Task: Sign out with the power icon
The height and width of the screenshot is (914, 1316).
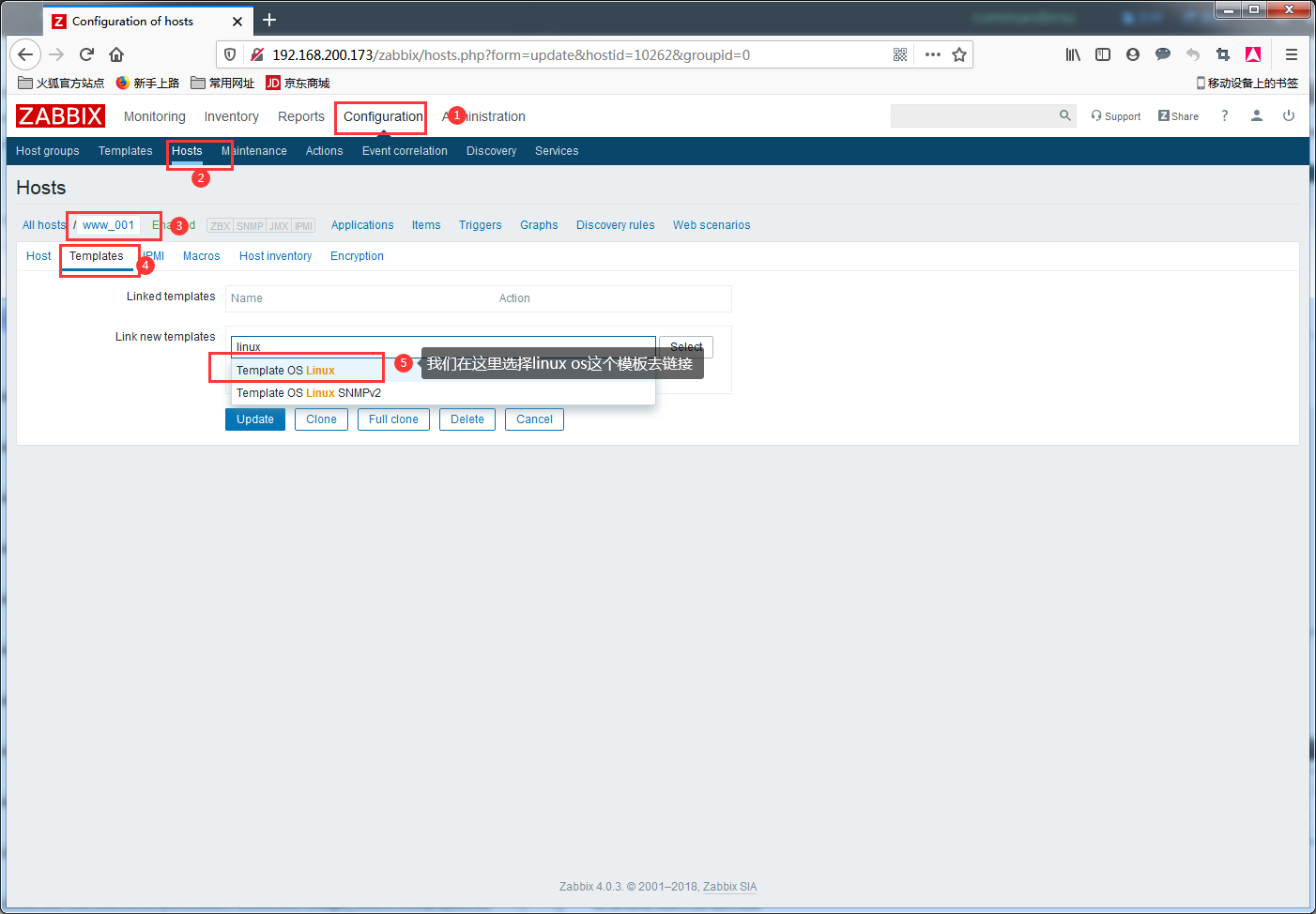Action: click(1289, 115)
